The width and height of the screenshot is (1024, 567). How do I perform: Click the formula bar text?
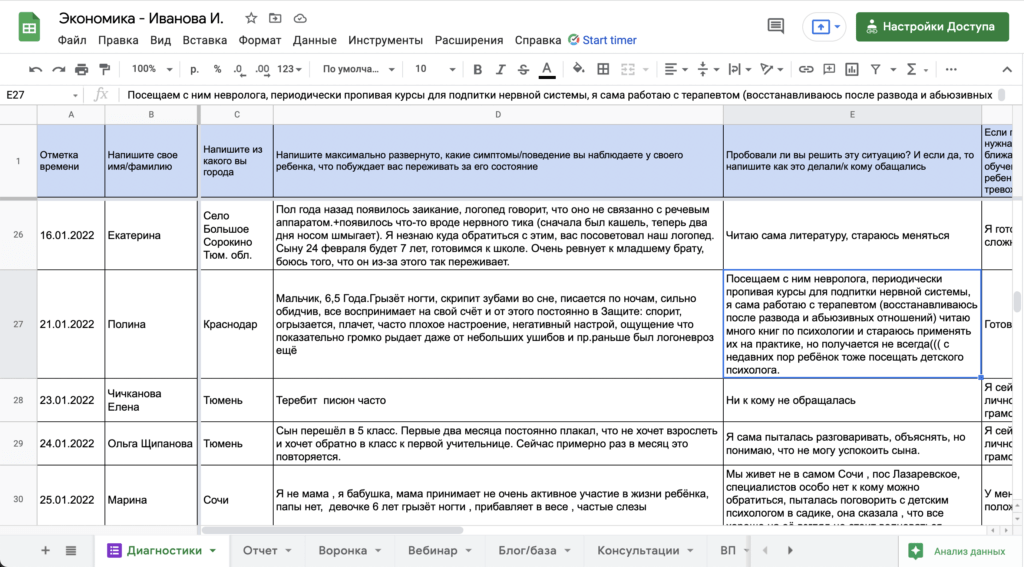(560, 95)
